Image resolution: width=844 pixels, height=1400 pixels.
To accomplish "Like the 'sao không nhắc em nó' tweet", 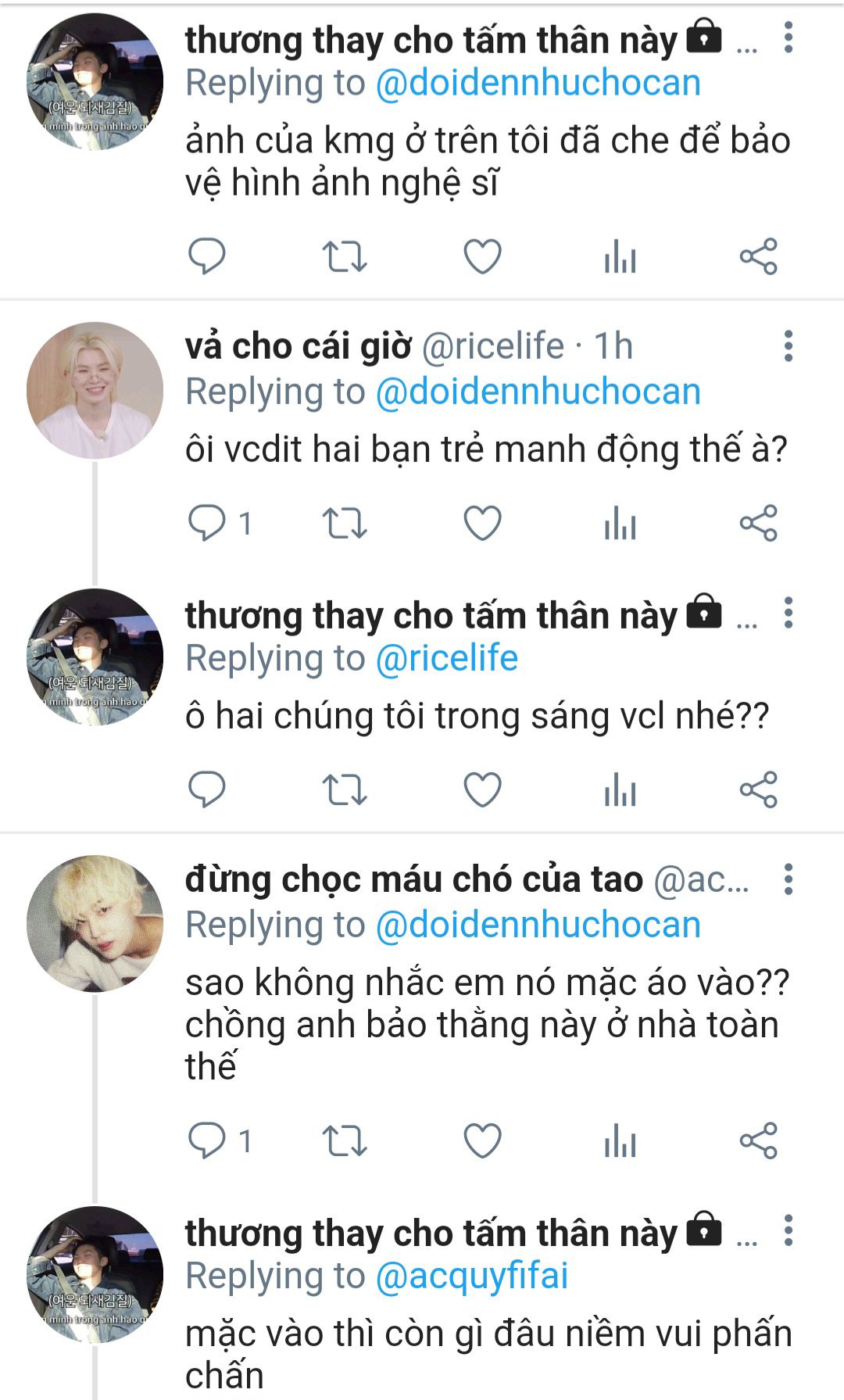I will click(x=482, y=1141).
